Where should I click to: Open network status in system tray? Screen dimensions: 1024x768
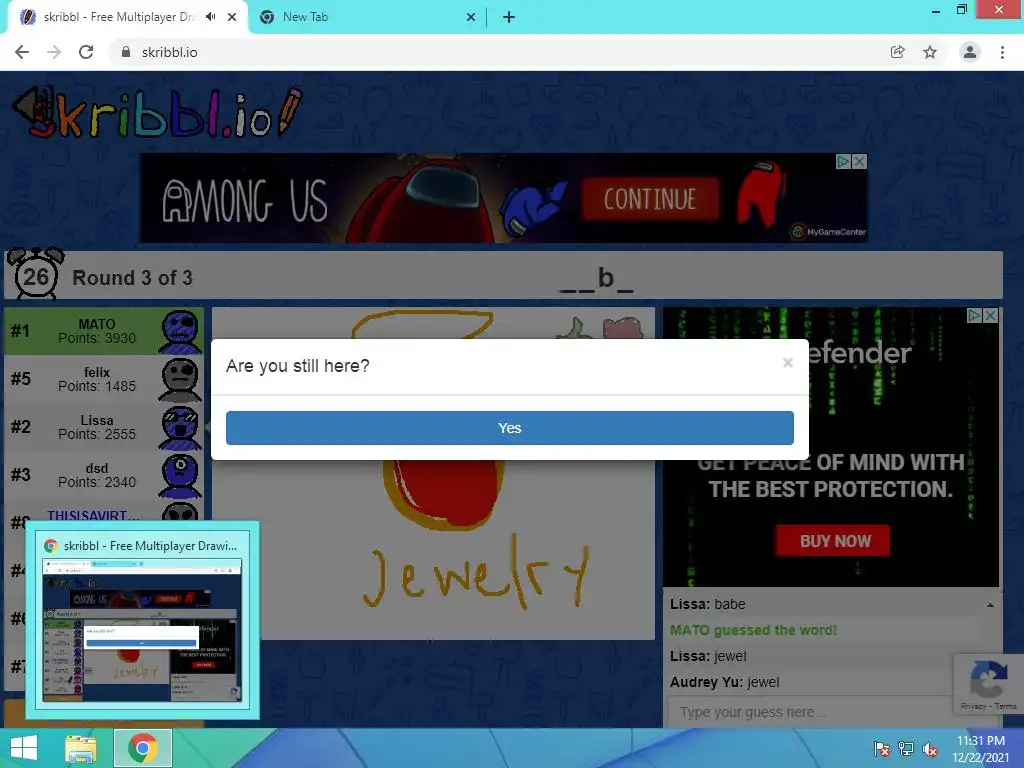(x=906, y=749)
